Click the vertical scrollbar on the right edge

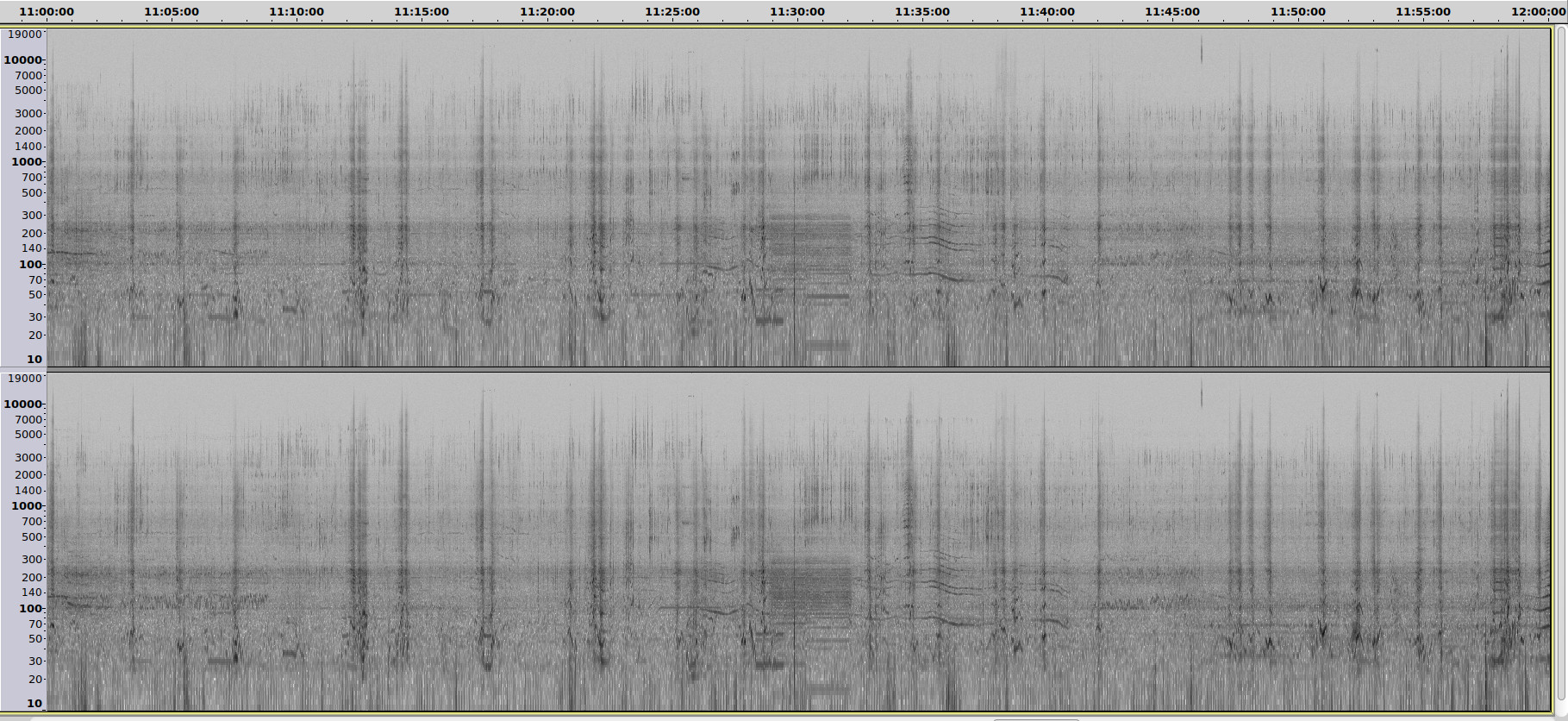1560,362
